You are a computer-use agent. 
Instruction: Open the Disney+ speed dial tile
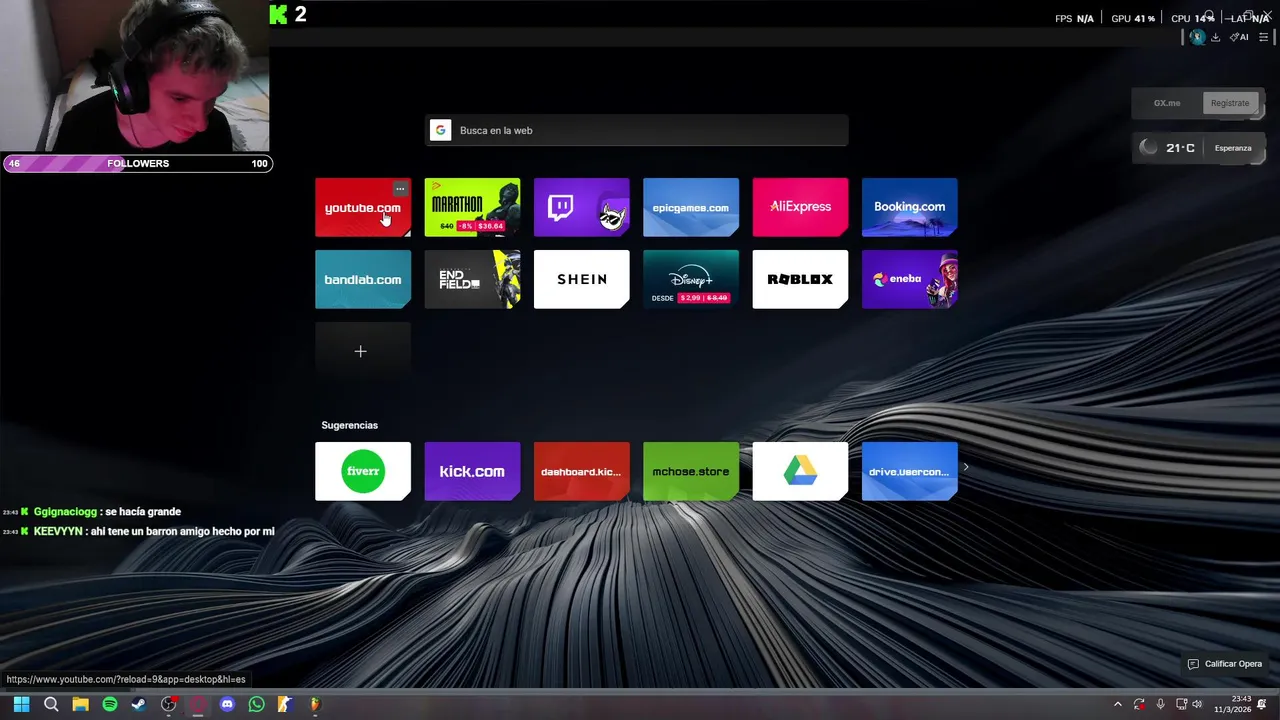click(690, 280)
